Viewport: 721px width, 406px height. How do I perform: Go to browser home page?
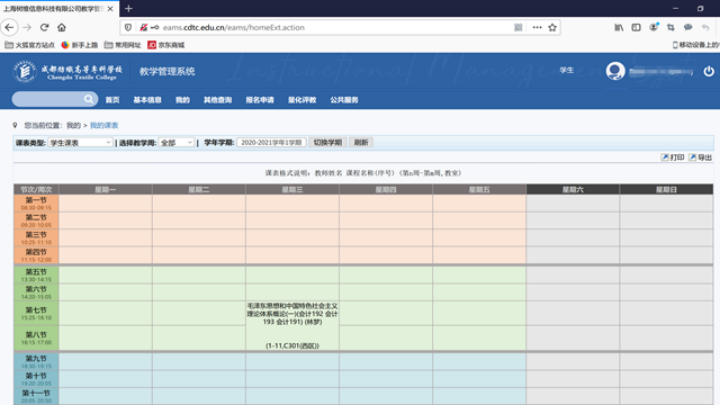coord(62,27)
